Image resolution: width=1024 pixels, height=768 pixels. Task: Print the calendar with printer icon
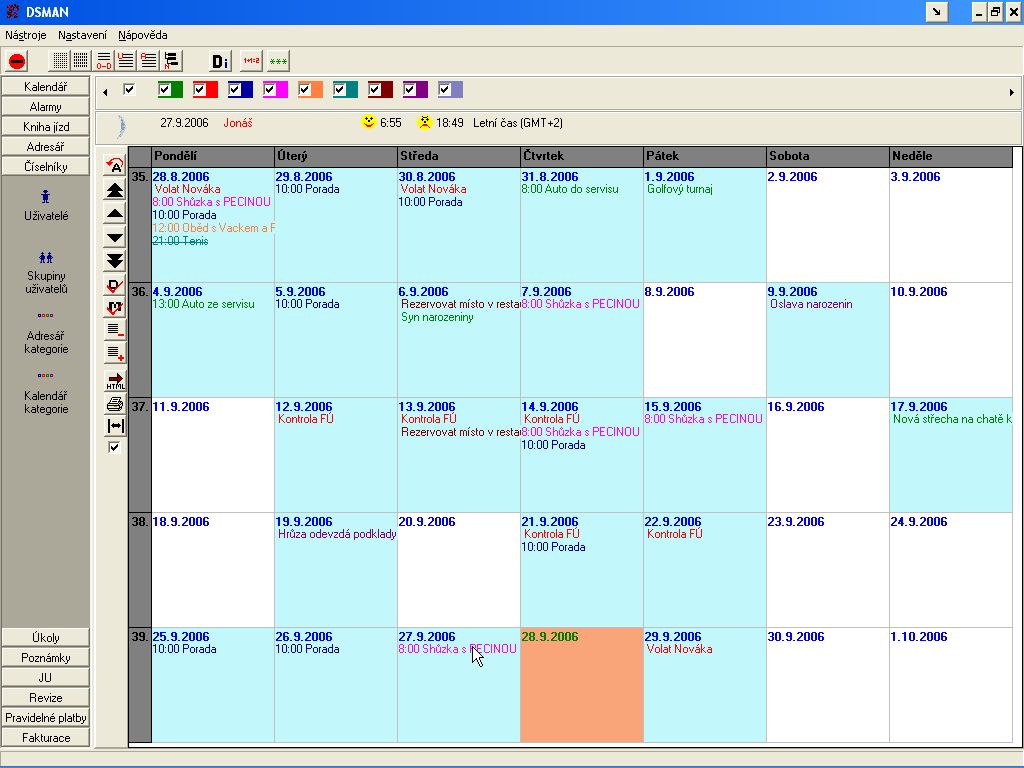point(115,404)
